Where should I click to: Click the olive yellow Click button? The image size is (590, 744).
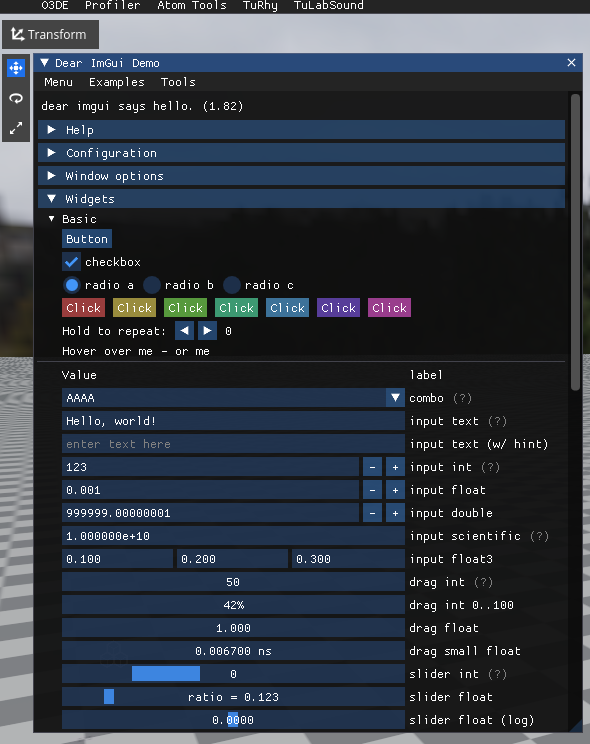[134, 308]
